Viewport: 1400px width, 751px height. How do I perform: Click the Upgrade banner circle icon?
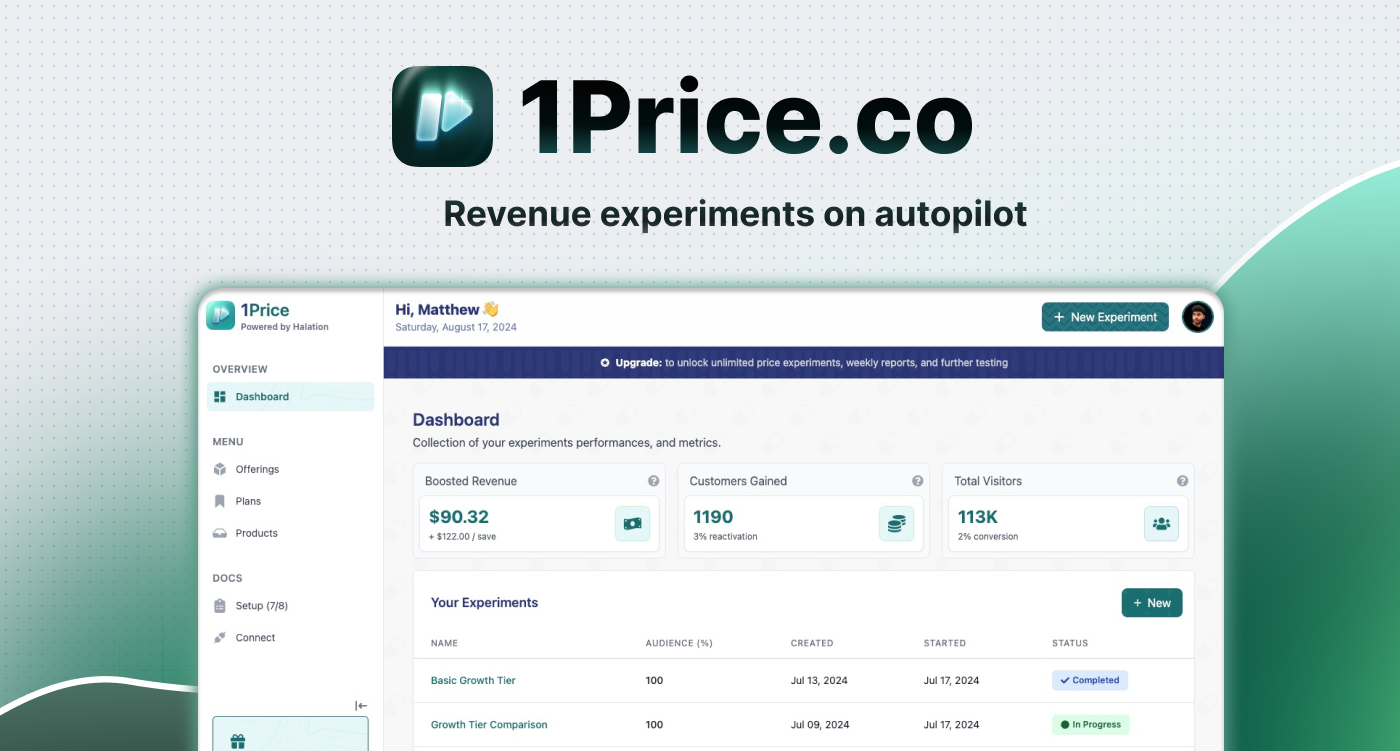605,363
